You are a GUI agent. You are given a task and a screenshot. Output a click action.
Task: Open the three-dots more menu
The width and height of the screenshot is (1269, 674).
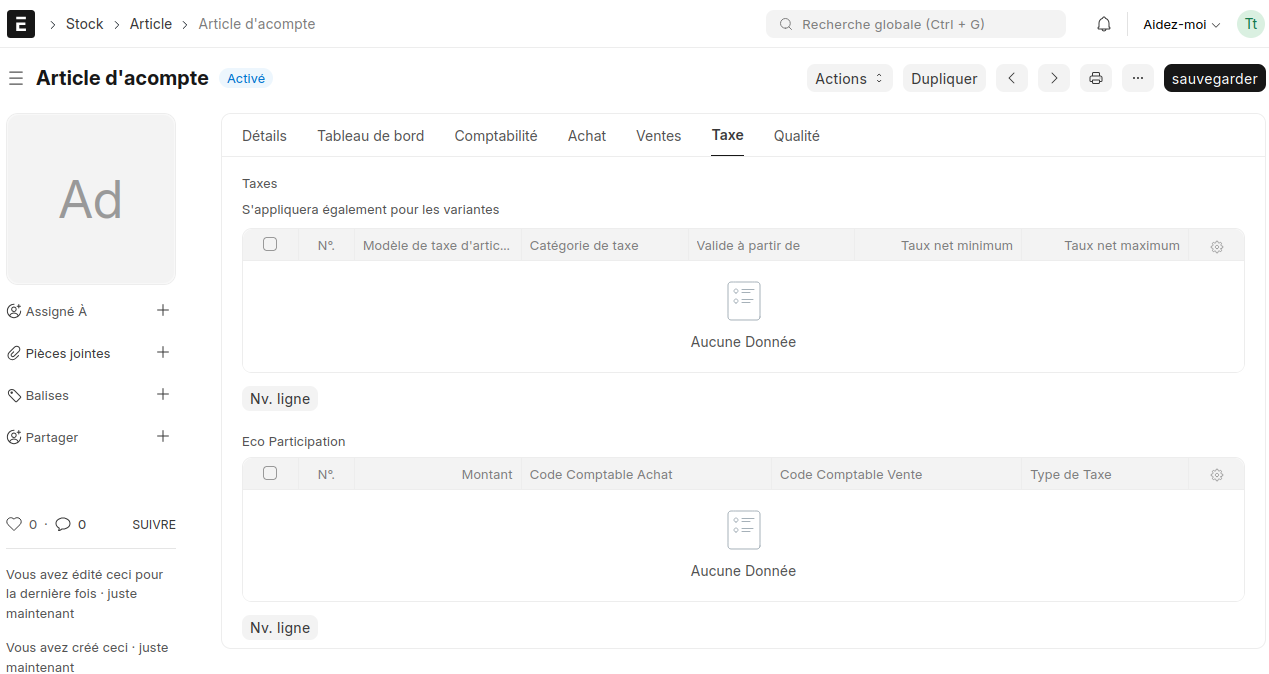tap(1138, 78)
